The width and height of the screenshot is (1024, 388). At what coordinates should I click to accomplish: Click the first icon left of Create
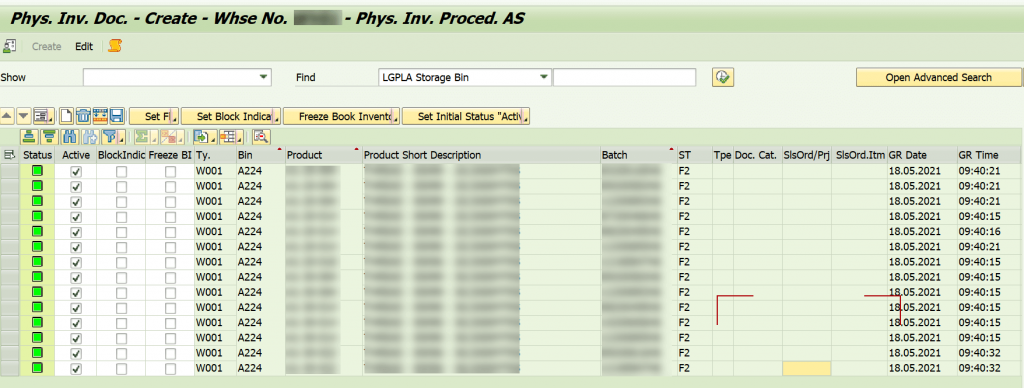pos(9,46)
